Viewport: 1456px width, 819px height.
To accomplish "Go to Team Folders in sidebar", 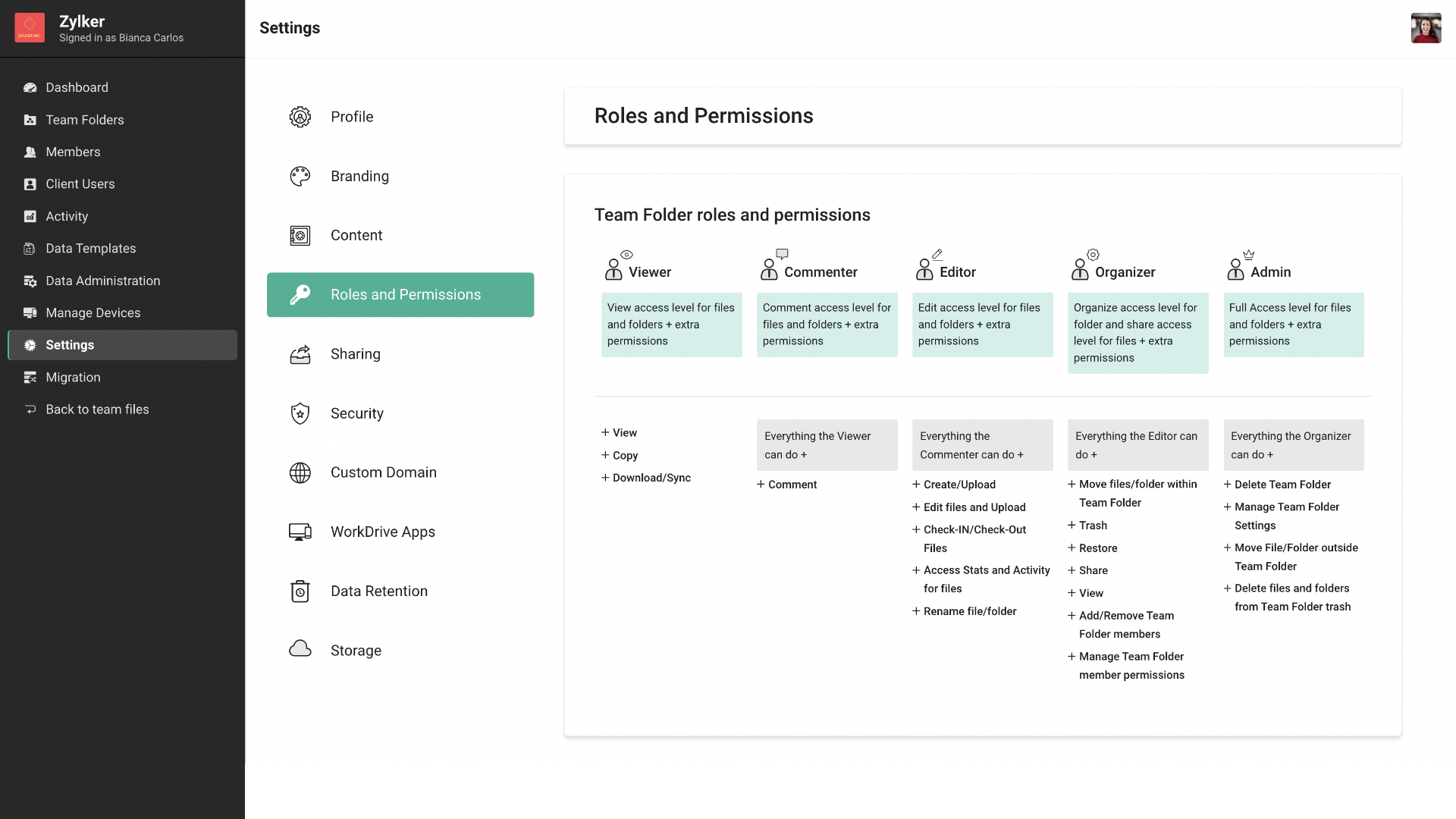I will [84, 120].
